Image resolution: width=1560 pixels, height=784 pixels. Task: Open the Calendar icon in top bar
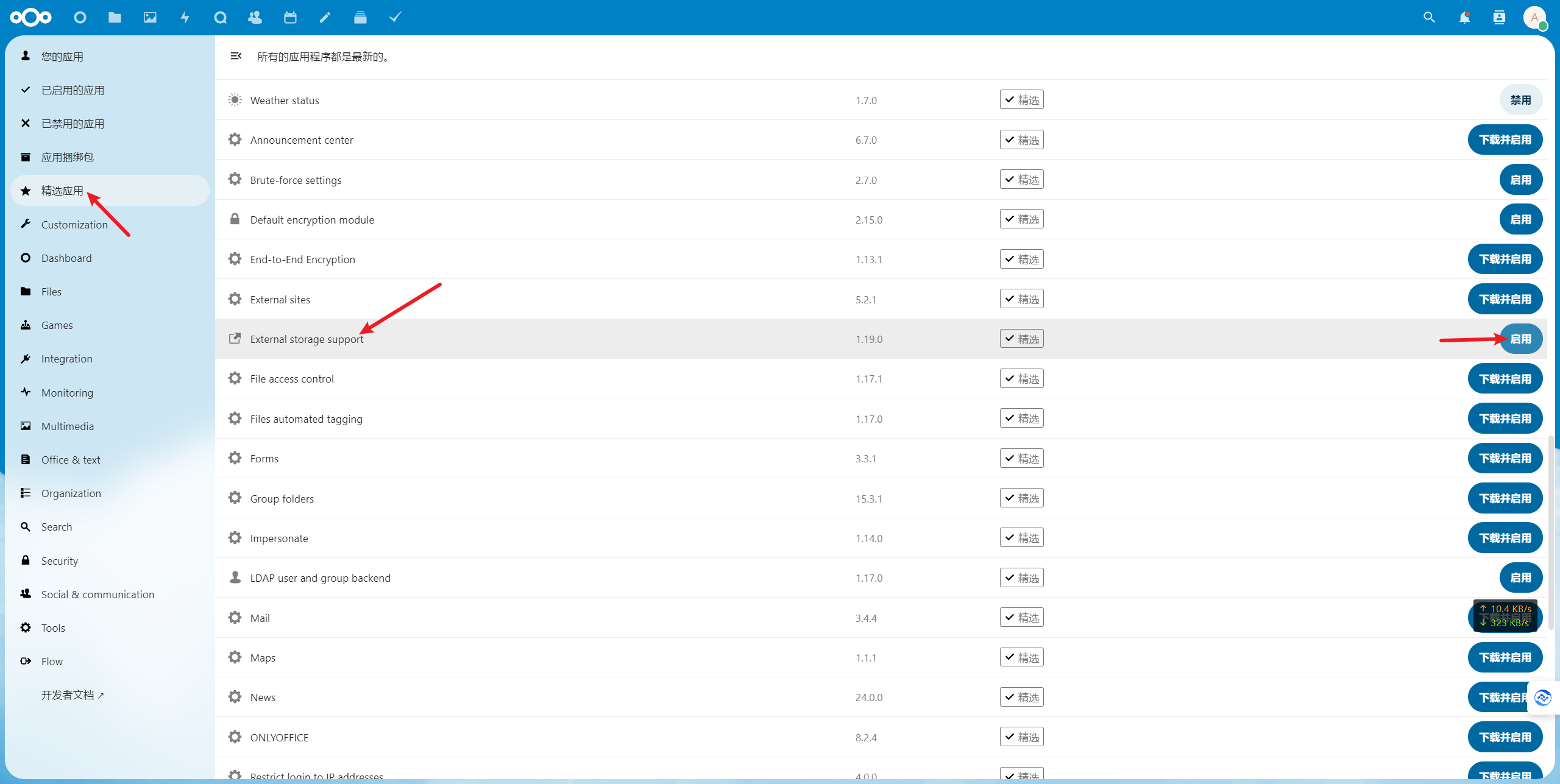coord(290,18)
